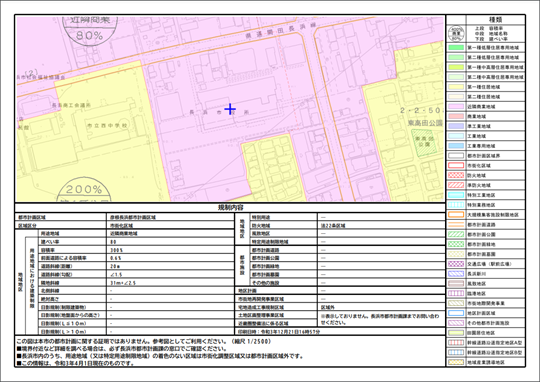Click the 近隣商業地域 pink color swatch

pos(456,106)
